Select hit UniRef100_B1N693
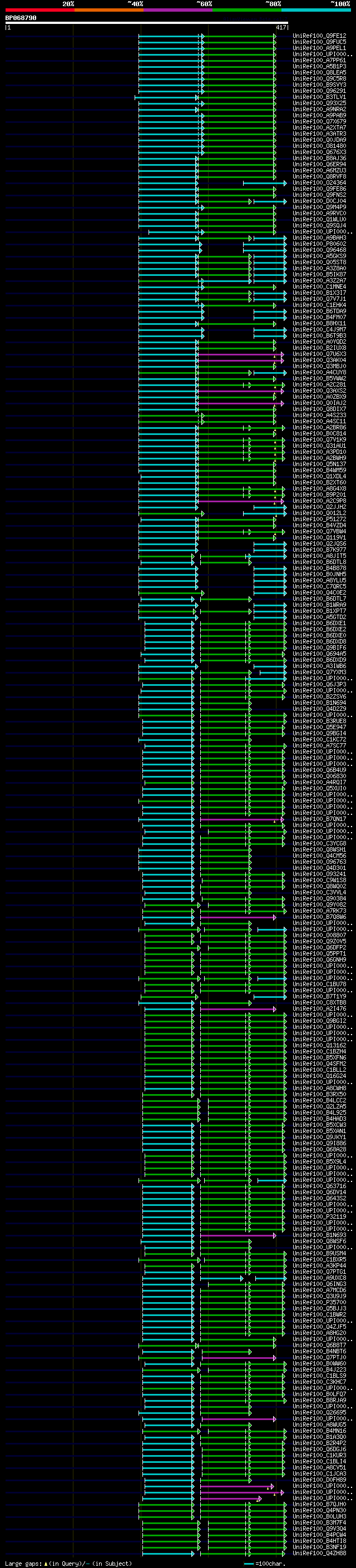 pyautogui.click(x=319, y=1235)
